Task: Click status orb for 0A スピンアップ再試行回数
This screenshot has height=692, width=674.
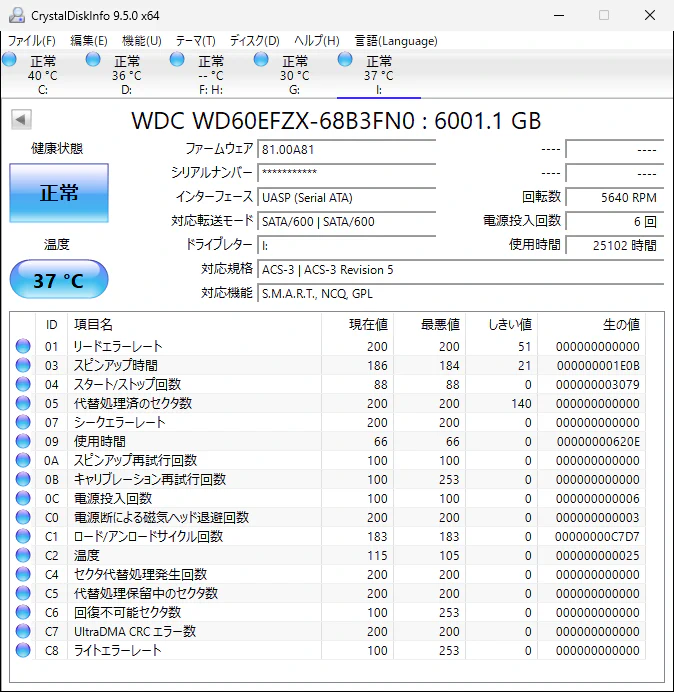Action: [x=23, y=460]
